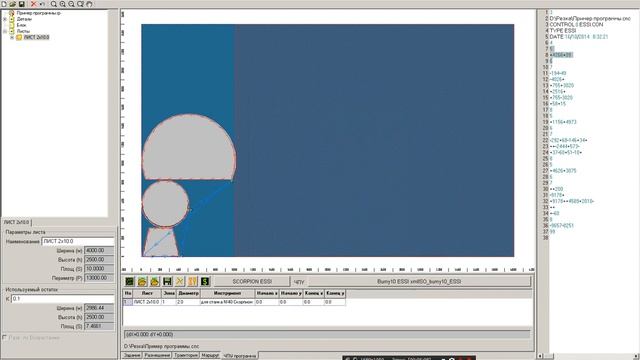The height and width of the screenshot is (360, 640).
Task: Select the ЧПУ программа tab
Action: pyautogui.click(x=240, y=356)
